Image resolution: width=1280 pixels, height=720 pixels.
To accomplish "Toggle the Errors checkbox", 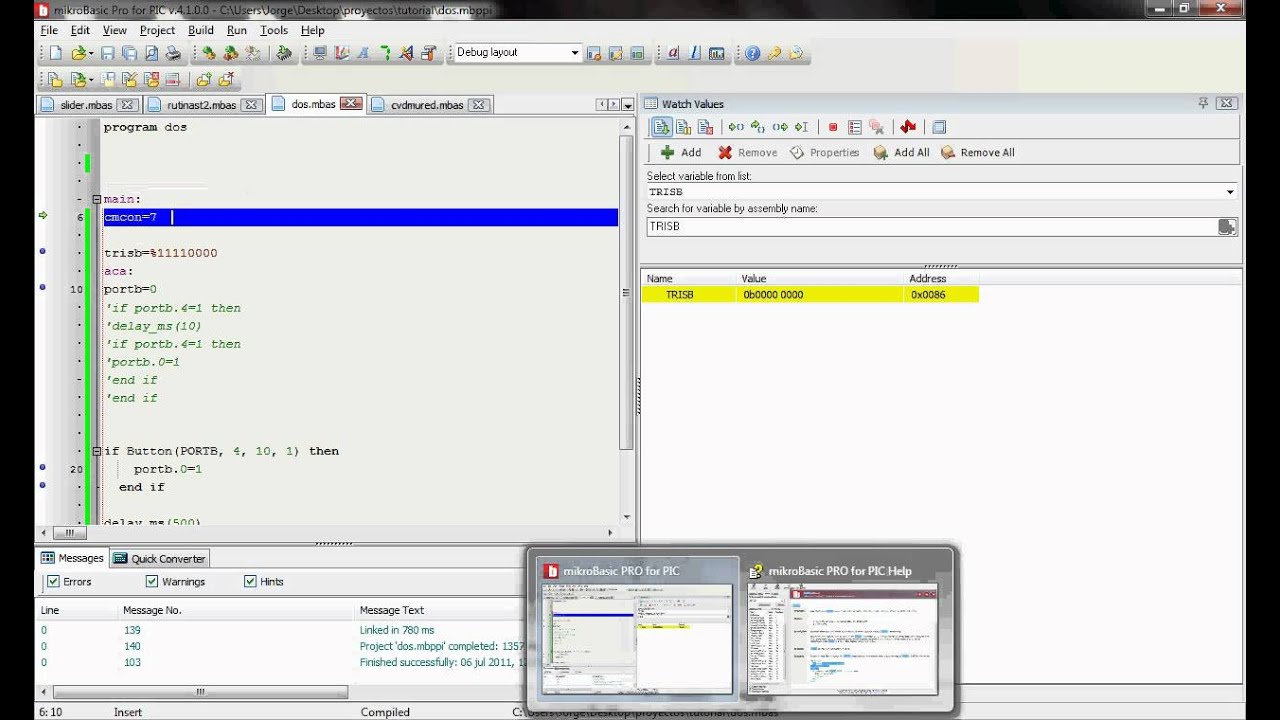I will click(x=53, y=581).
